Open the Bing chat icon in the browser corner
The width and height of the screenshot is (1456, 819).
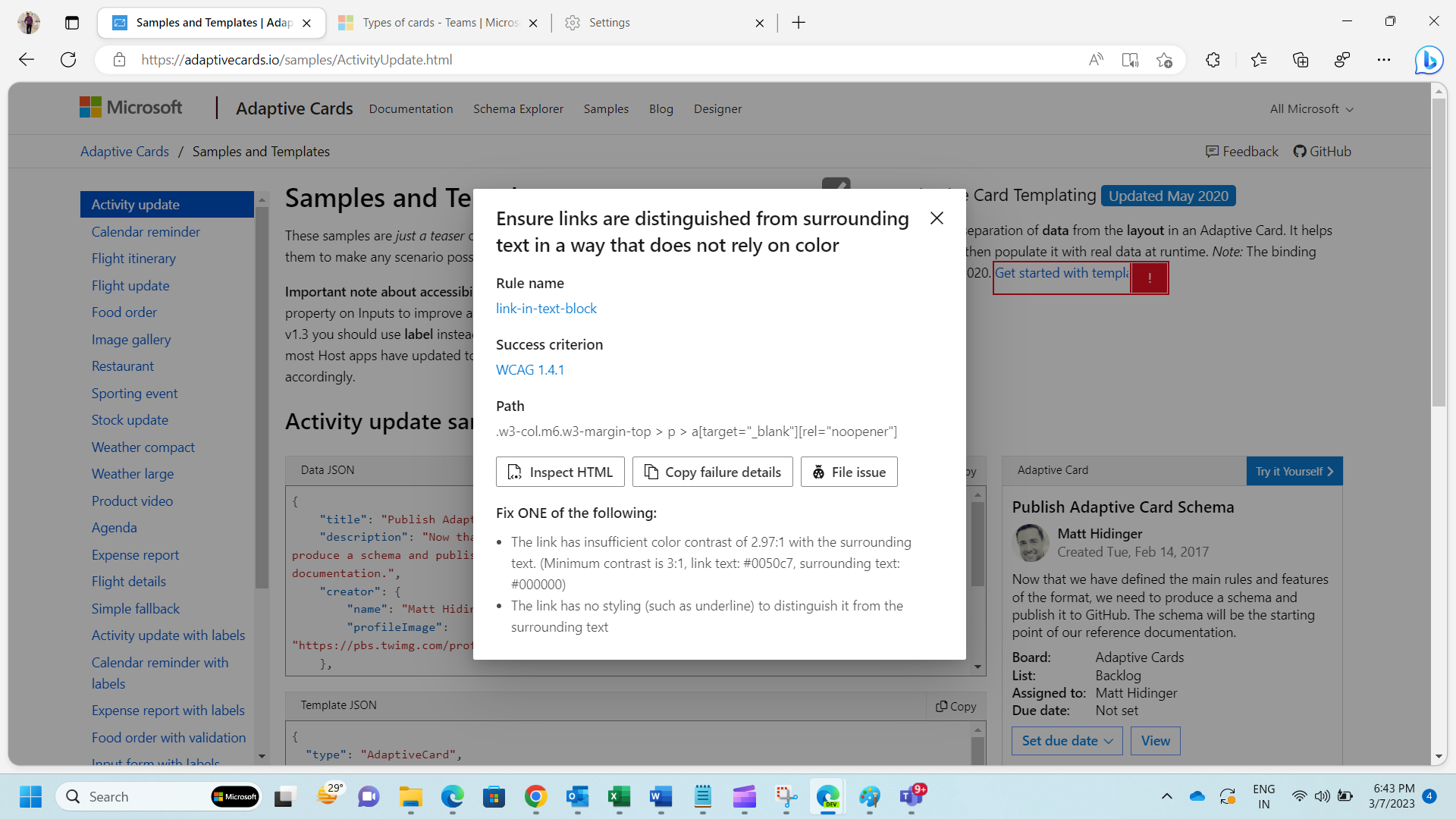tap(1429, 60)
